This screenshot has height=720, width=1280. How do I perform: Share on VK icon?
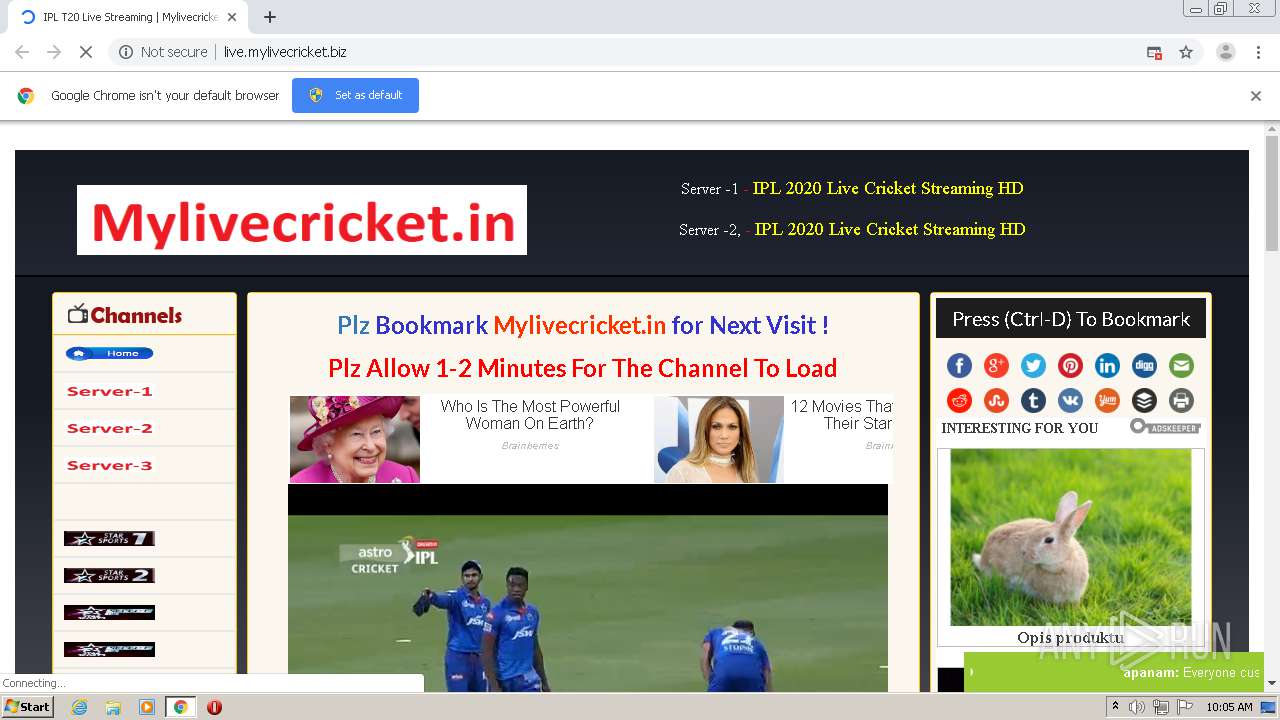[1070, 401]
